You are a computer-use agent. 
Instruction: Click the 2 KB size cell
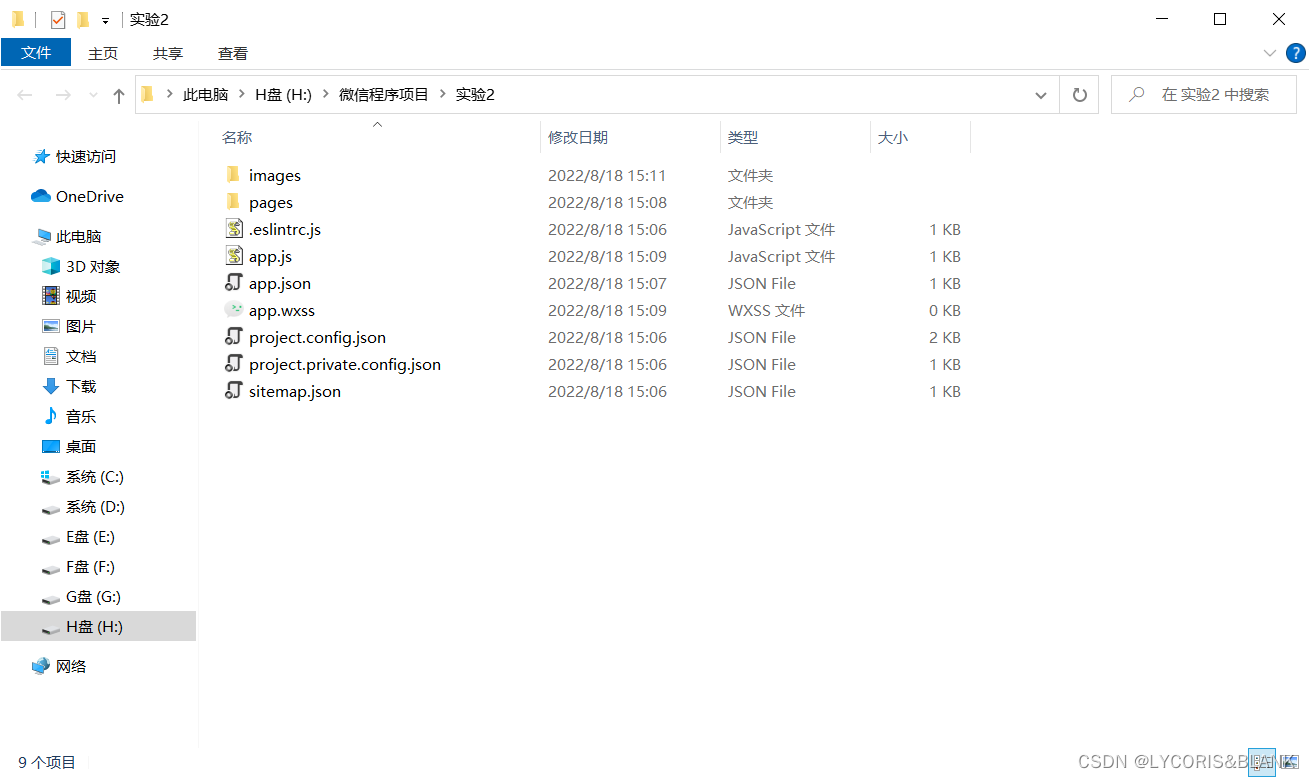point(945,337)
